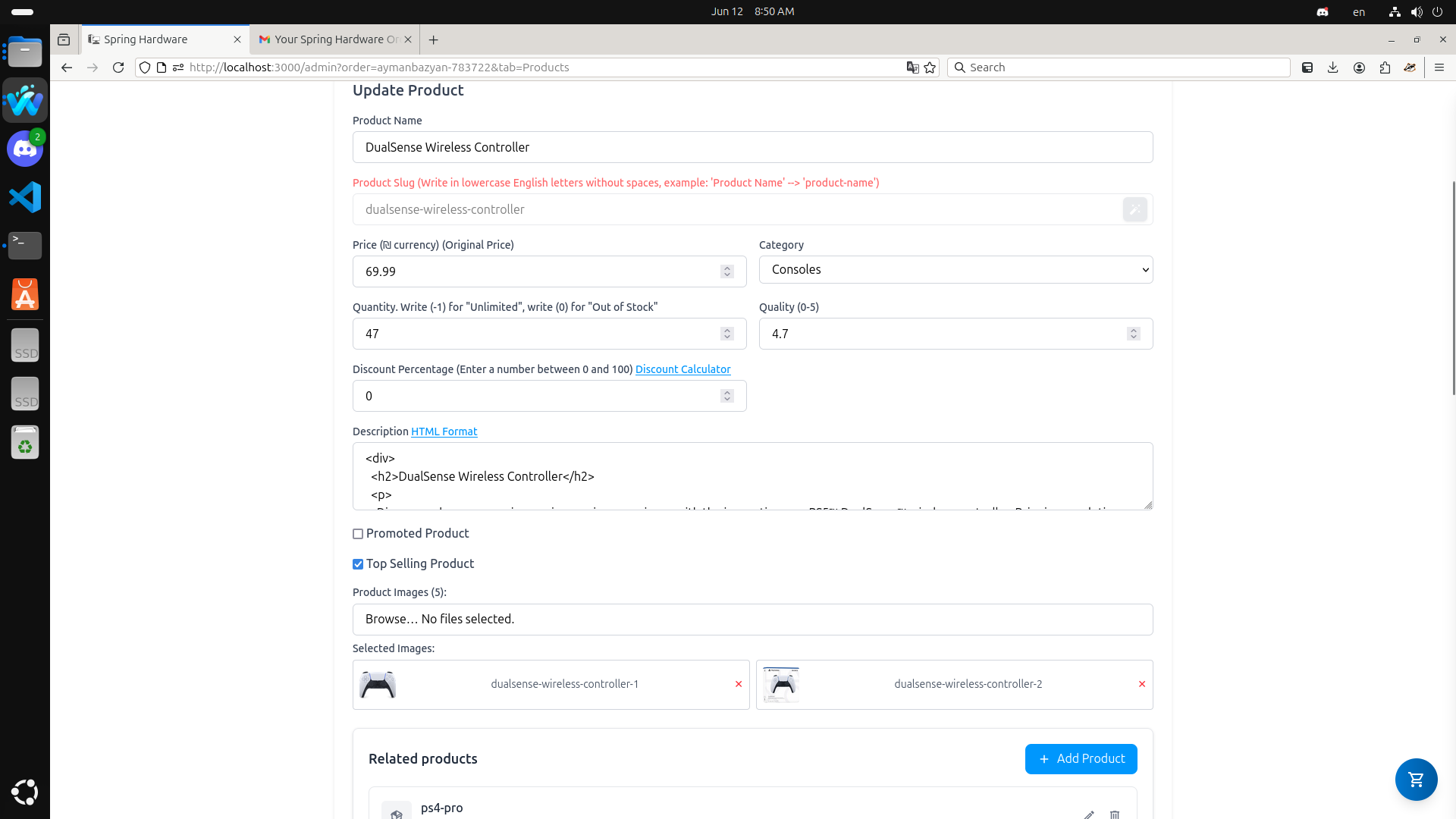Open the Files app in the dock
The width and height of the screenshot is (1456, 819).
[x=25, y=52]
